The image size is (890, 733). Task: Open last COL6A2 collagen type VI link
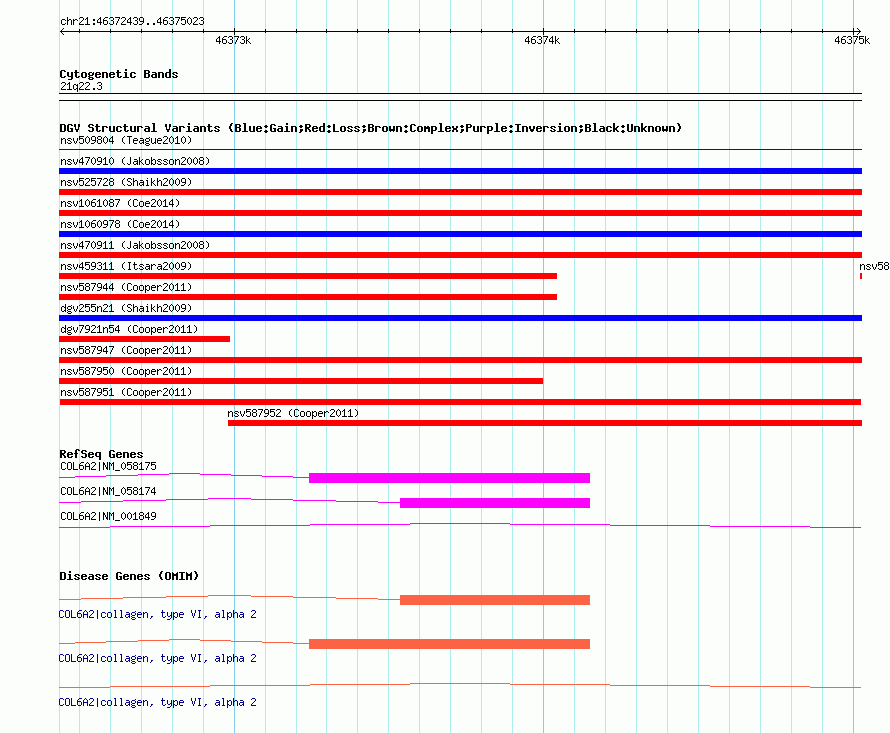(x=158, y=702)
